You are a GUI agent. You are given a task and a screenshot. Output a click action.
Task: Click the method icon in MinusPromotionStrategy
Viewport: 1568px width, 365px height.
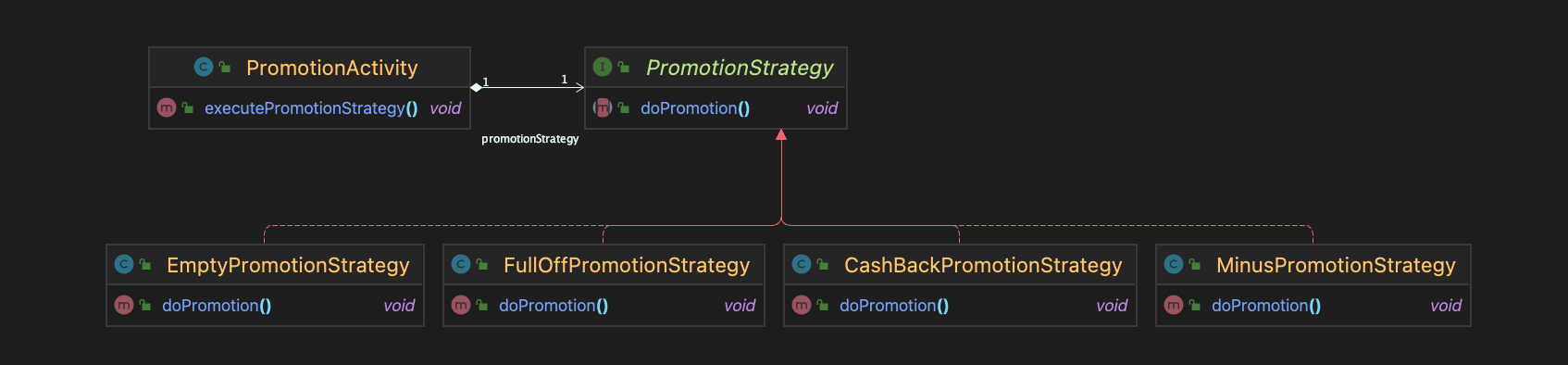tap(1174, 305)
